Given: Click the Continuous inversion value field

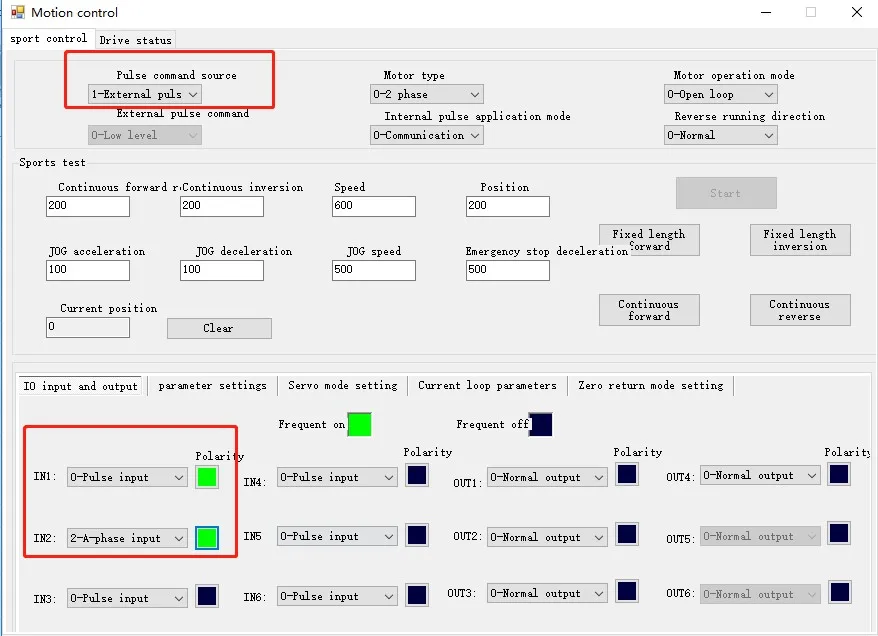Looking at the screenshot, I should click(222, 206).
